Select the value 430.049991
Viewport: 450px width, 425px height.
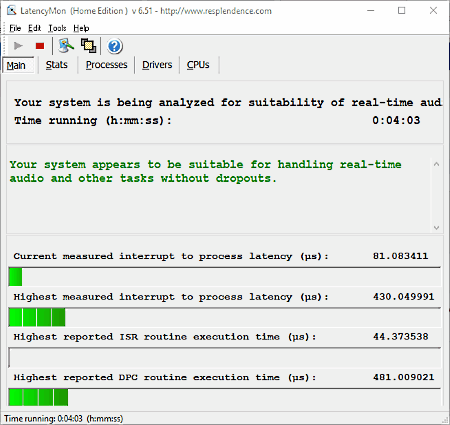click(x=403, y=296)
